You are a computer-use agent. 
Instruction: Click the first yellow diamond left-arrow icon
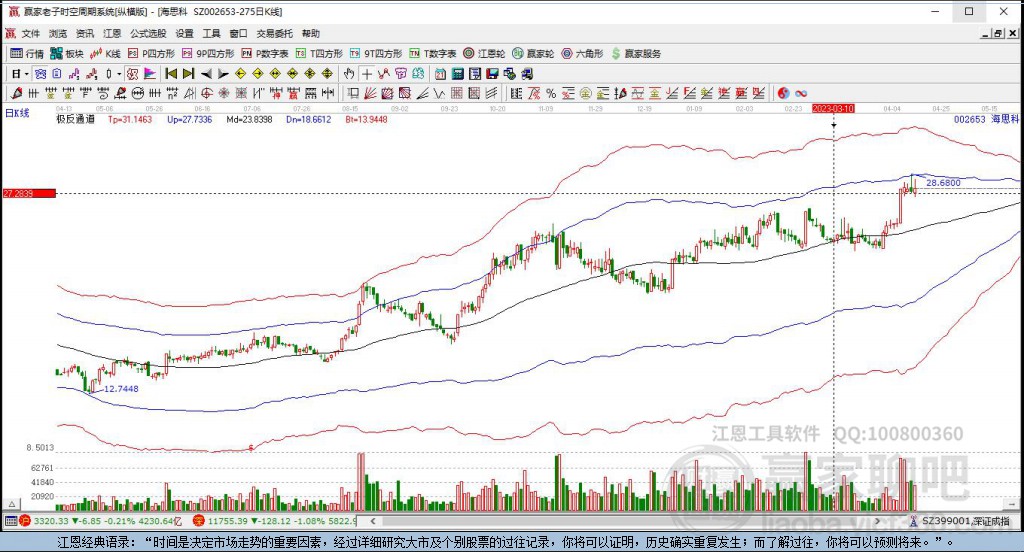240,74
